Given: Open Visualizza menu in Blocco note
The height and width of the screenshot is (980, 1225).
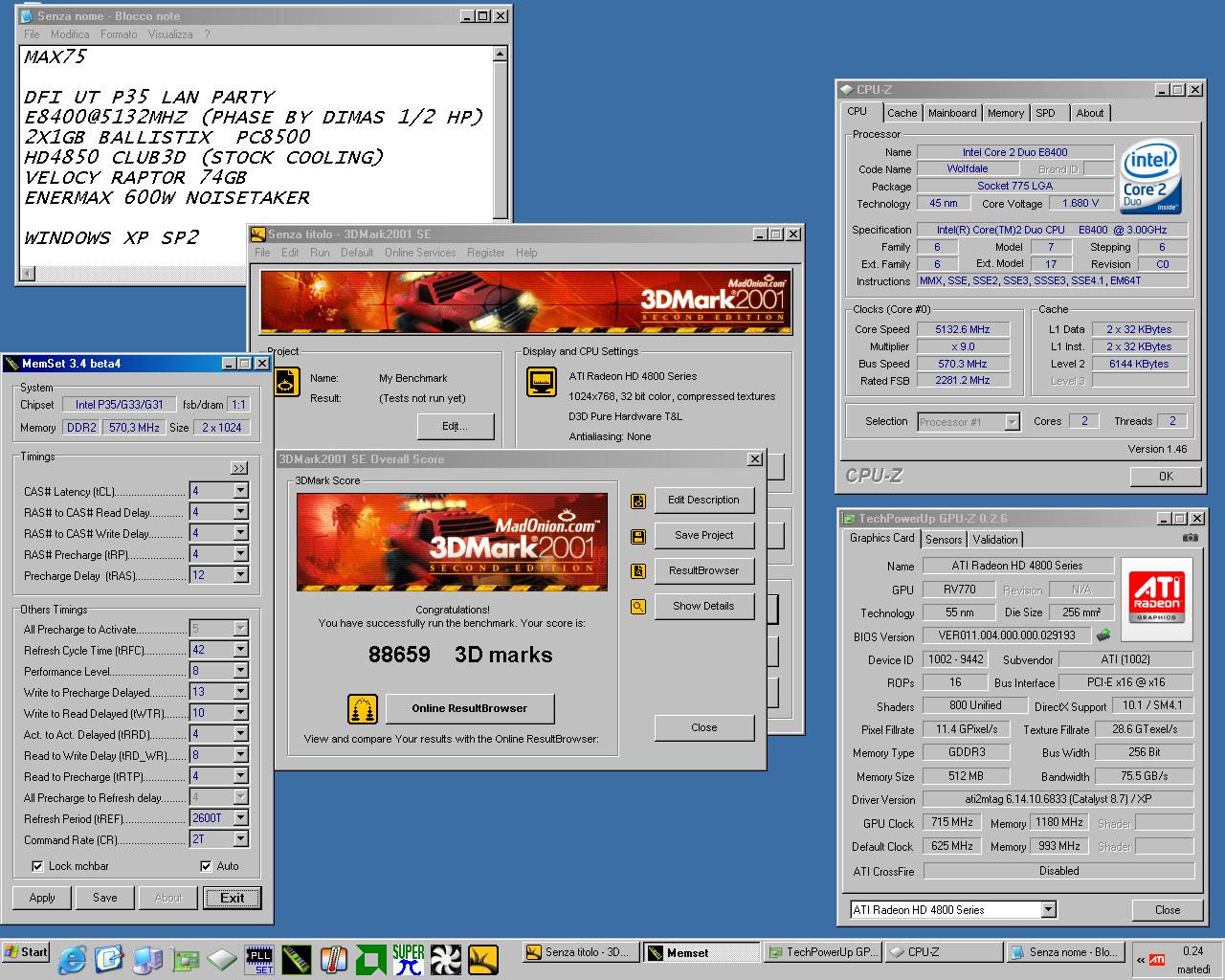Looking at the screenshot, I should pyautogui.click(x=170, y=34).
